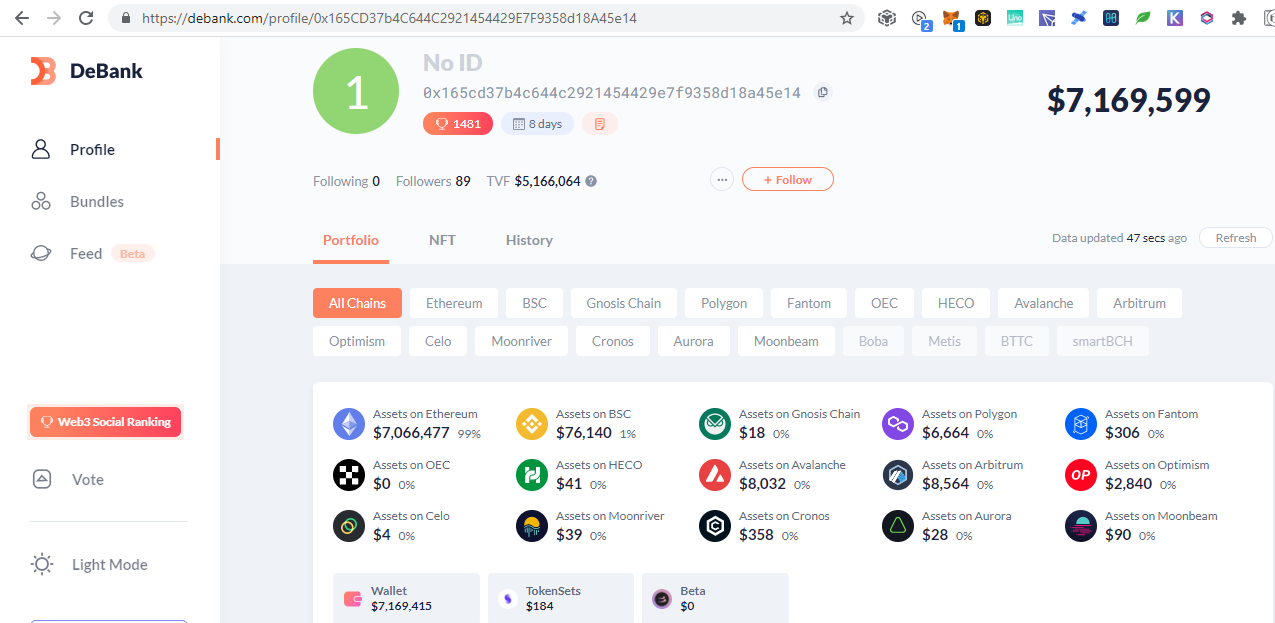Click the Followers 89 count
1275x623 pixels.
point(433,182)
